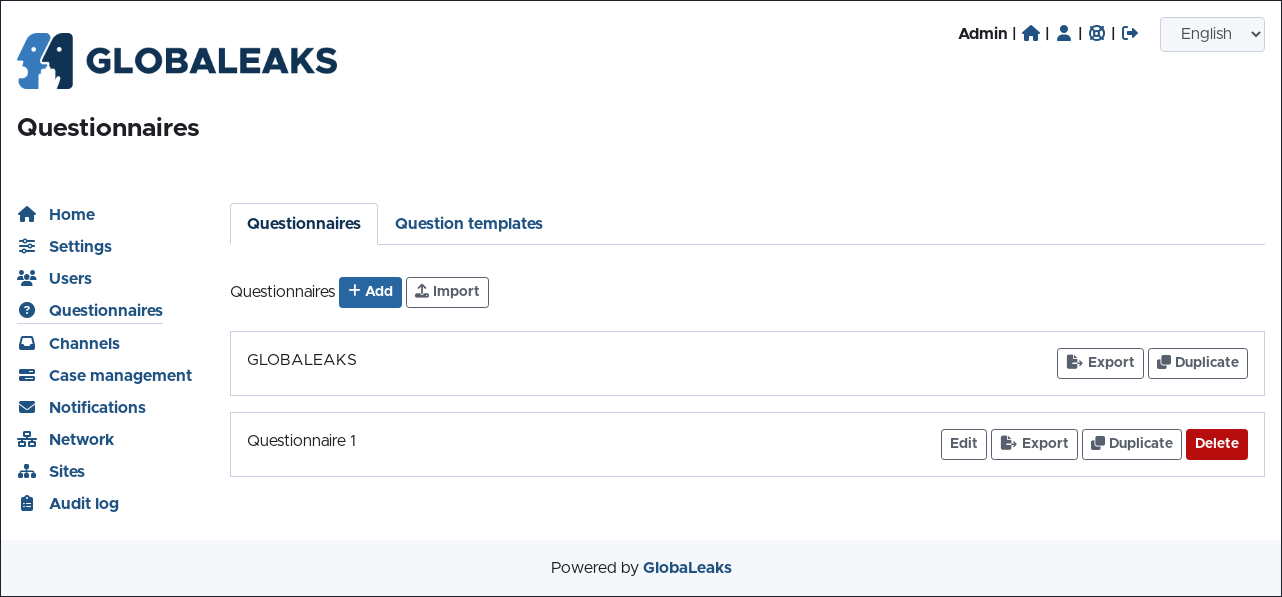This screenshot has height=597, width=1282.
Task: Click the Import questionnaire button
Action: [447, 292]
